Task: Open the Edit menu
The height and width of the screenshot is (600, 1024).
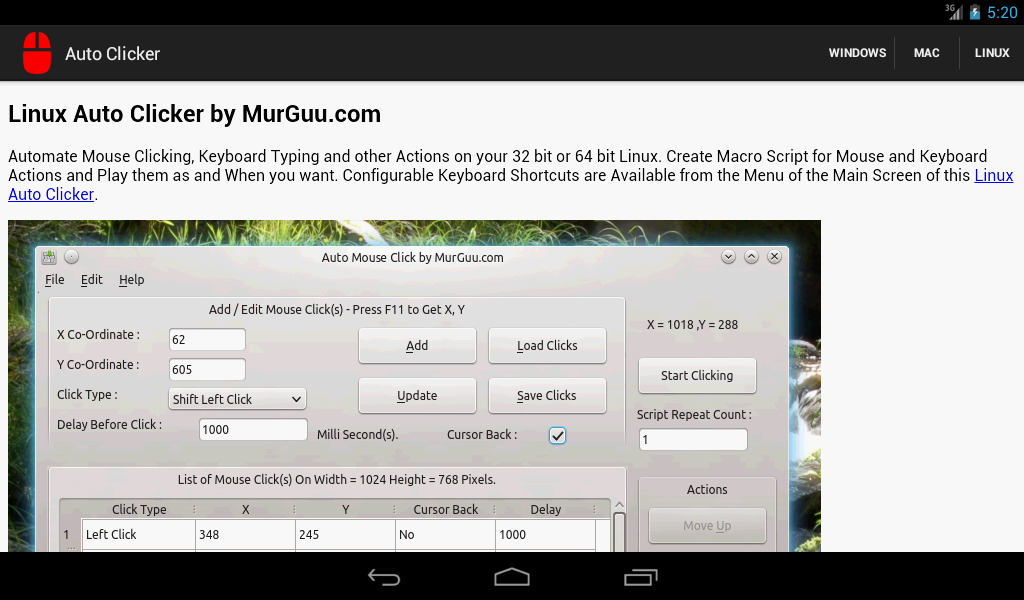Action: 91,279
